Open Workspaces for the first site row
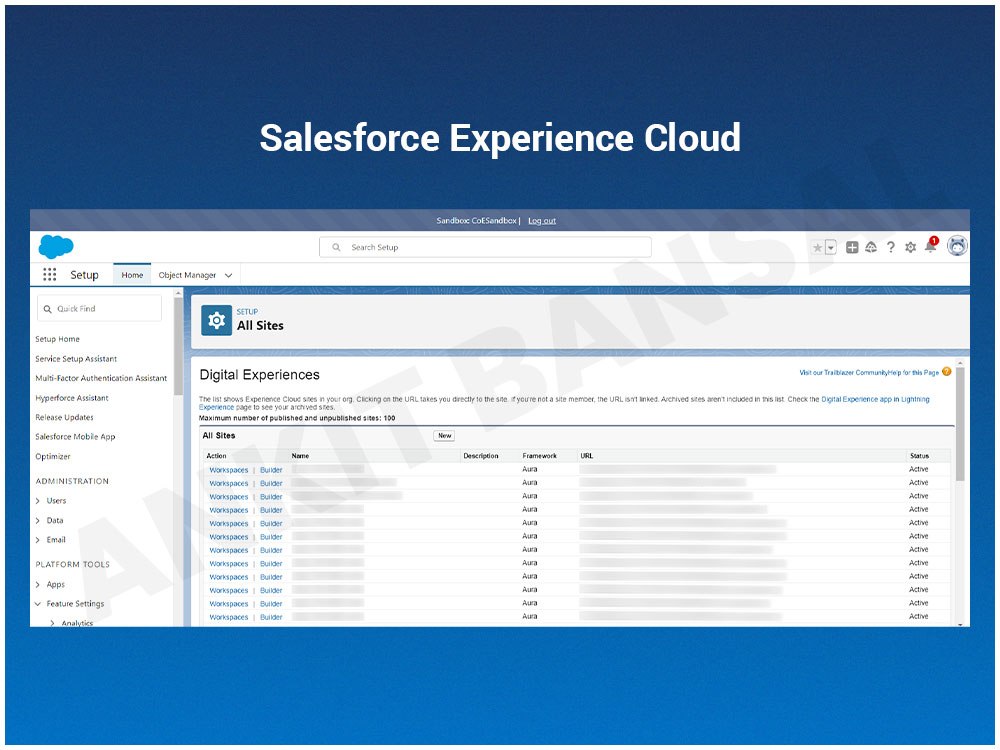Viewport: 1000px width, 750px height. coord(228,470)
